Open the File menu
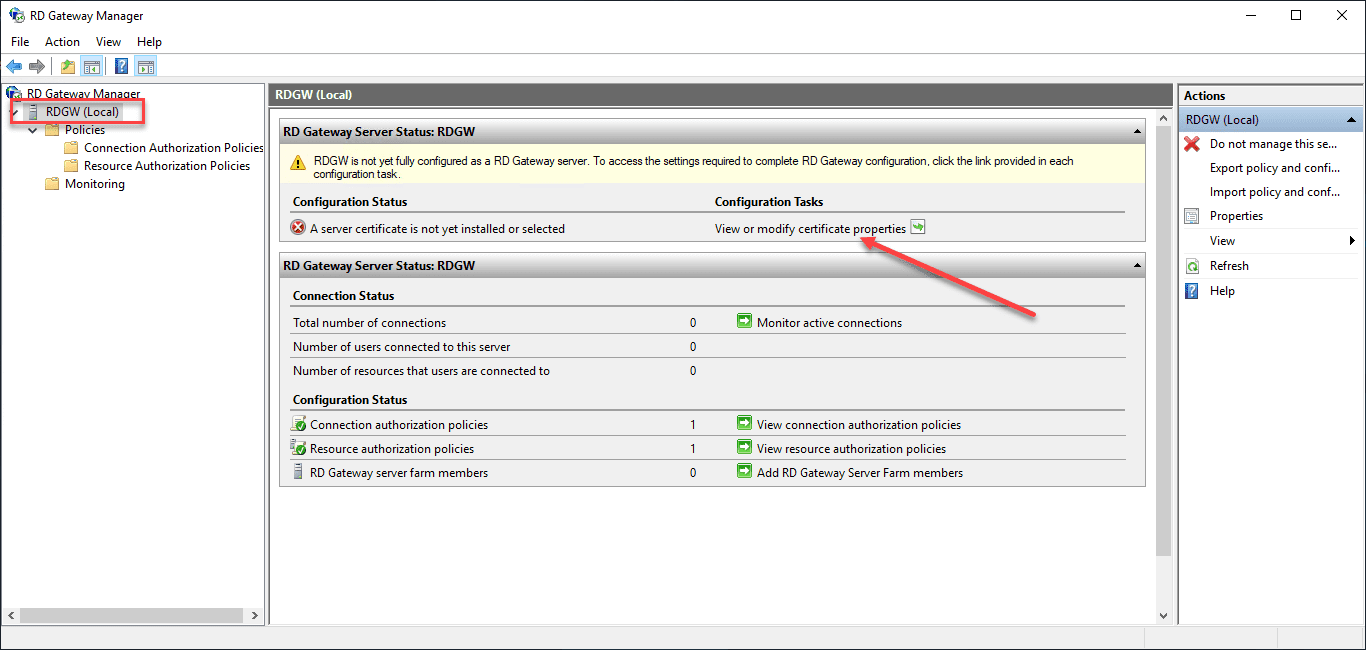This screenshot has width=1366, height=650. (x=19, y=42)
